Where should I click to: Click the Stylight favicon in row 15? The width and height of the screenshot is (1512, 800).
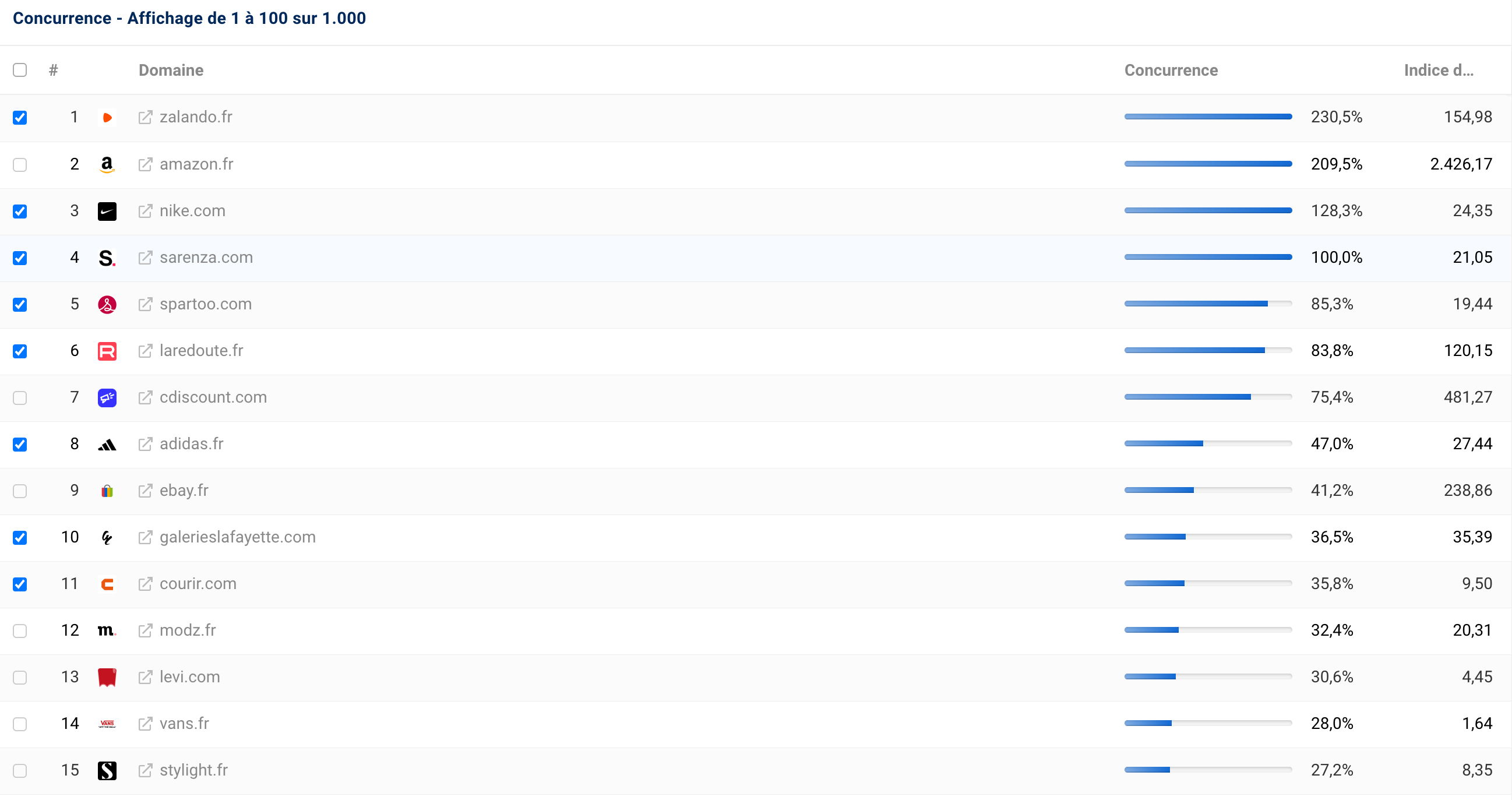(x=107, y=770)
